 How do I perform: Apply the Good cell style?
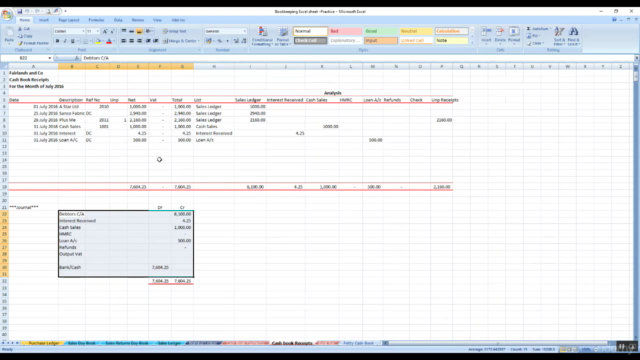point(380,31)
